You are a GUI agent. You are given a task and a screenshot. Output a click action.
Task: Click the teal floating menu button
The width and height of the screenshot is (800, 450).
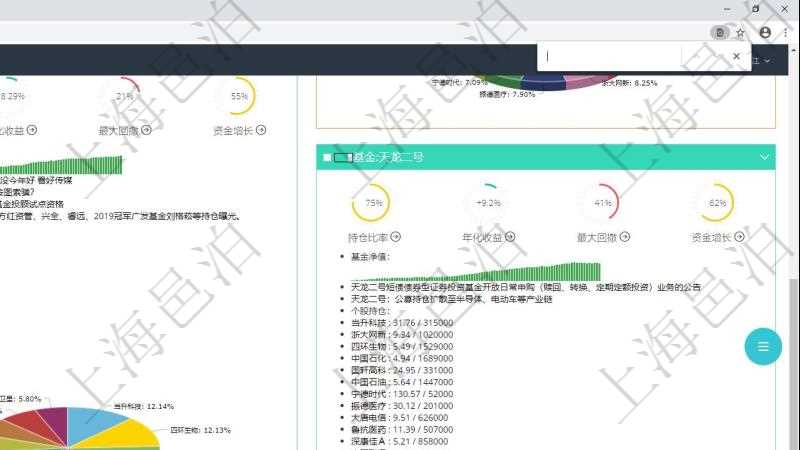tap(763, 346)
